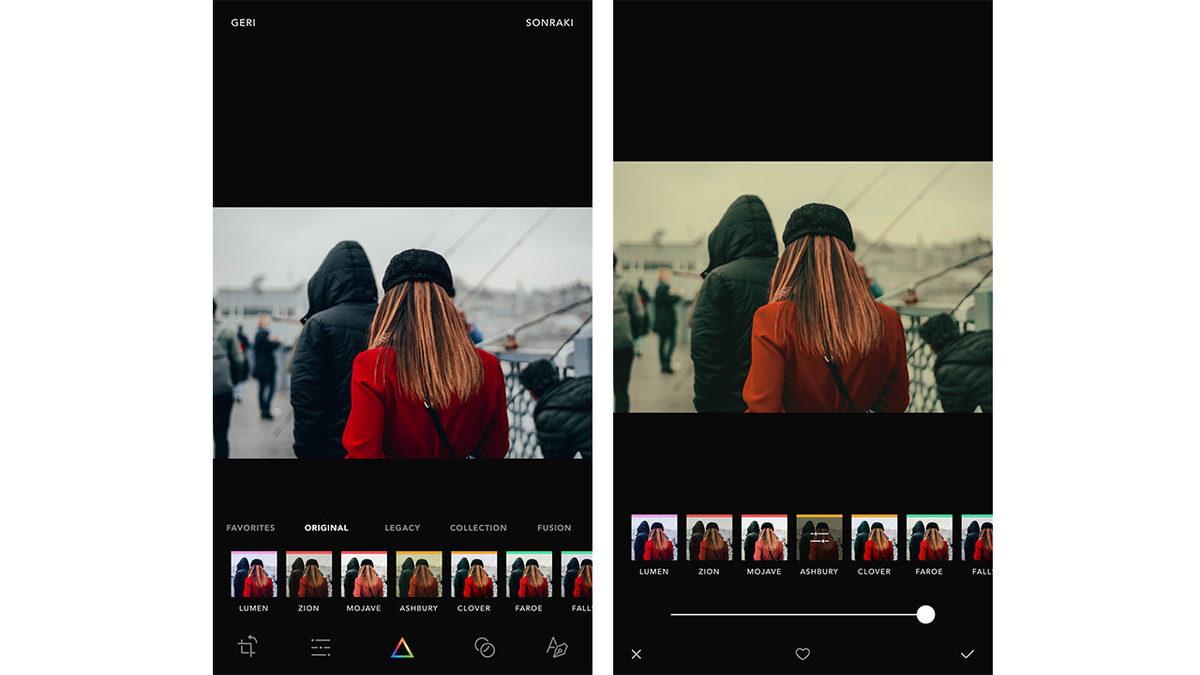Viewport: 1200px width, 675px height.
Task: Open the COLLECTION filter category
Action: pyautogui.click(x=478, y=527)
